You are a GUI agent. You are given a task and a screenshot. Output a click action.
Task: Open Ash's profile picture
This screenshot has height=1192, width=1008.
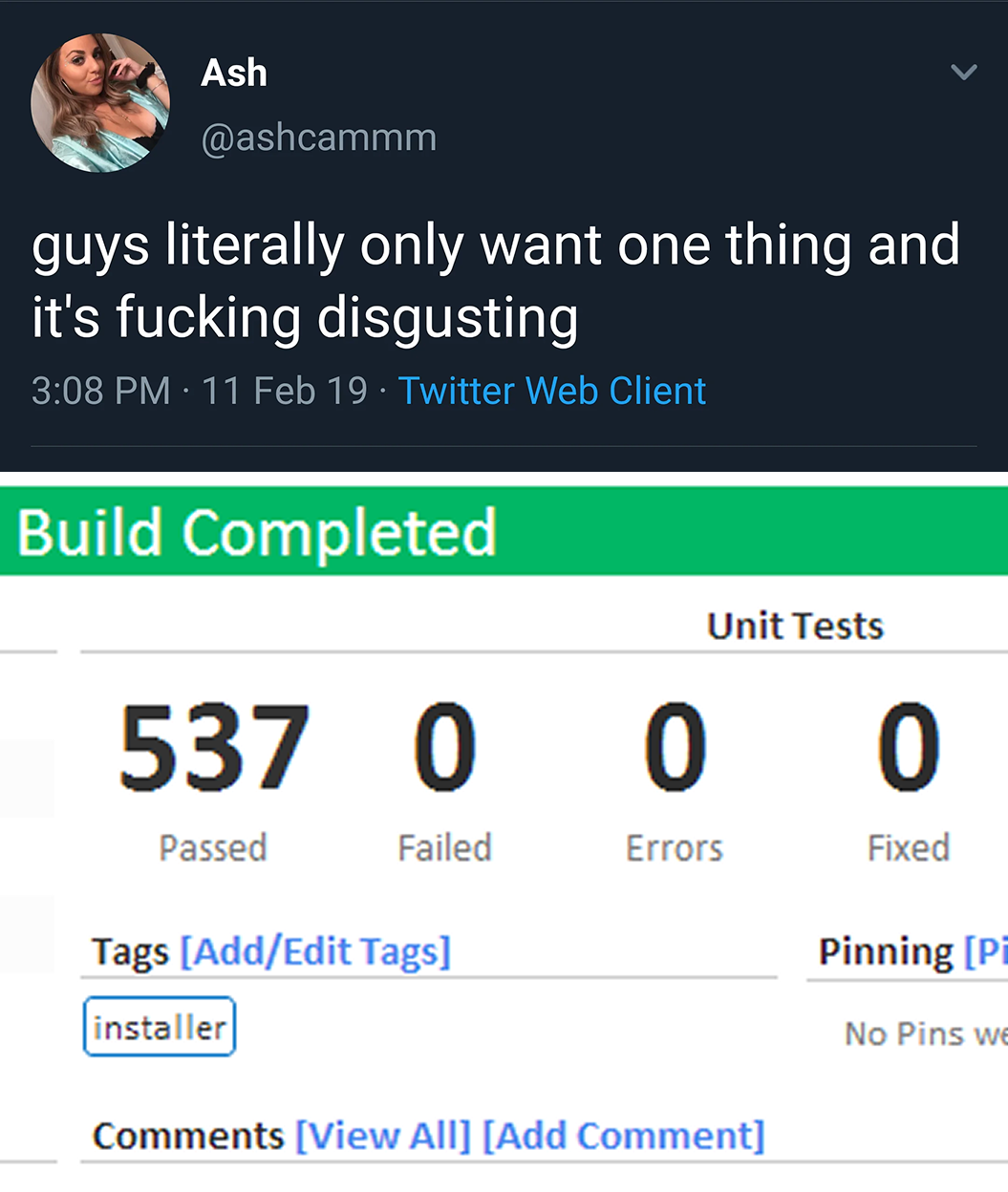click(x=100, y=103)
